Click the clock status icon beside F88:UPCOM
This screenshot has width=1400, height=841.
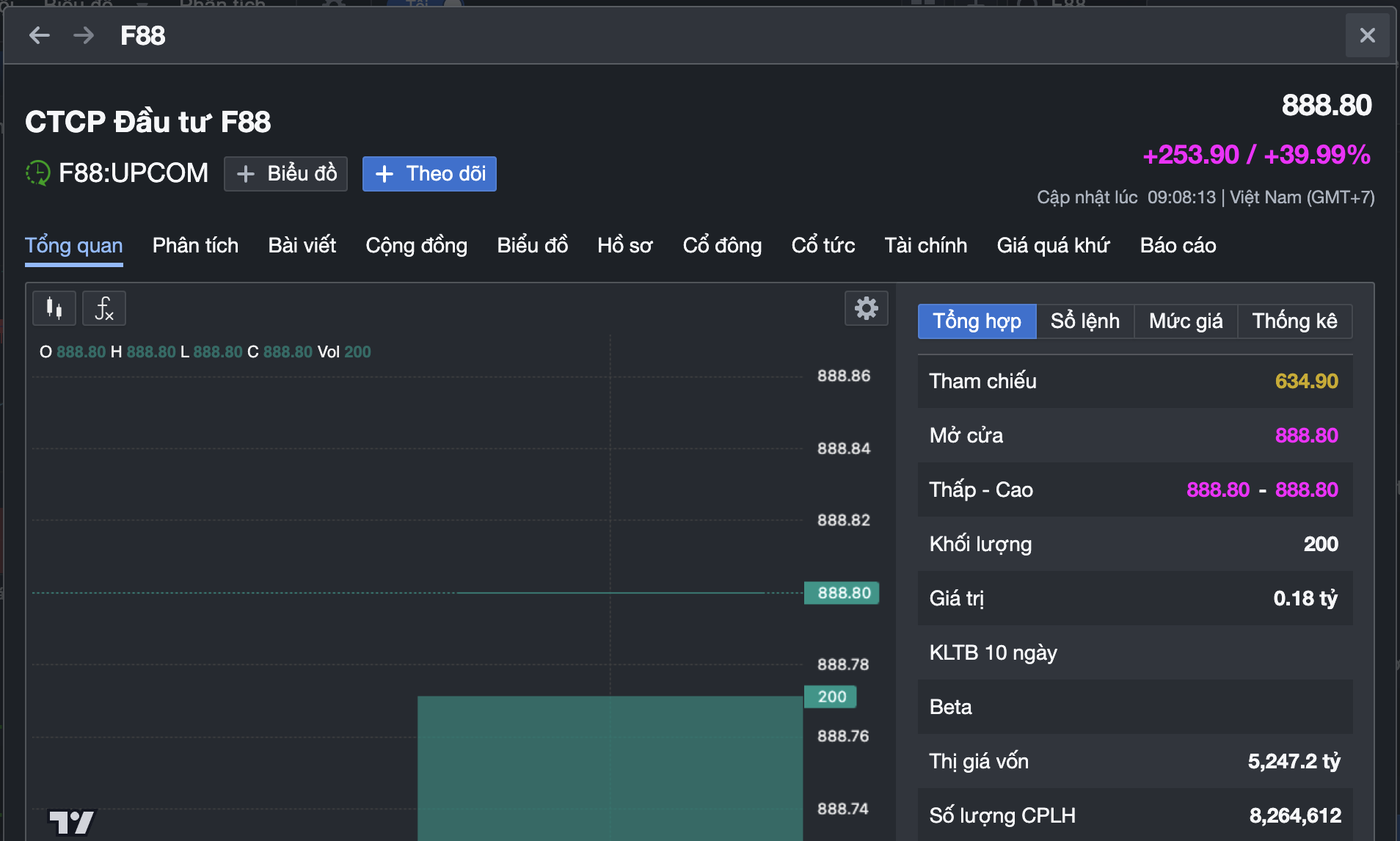[38, 173]
